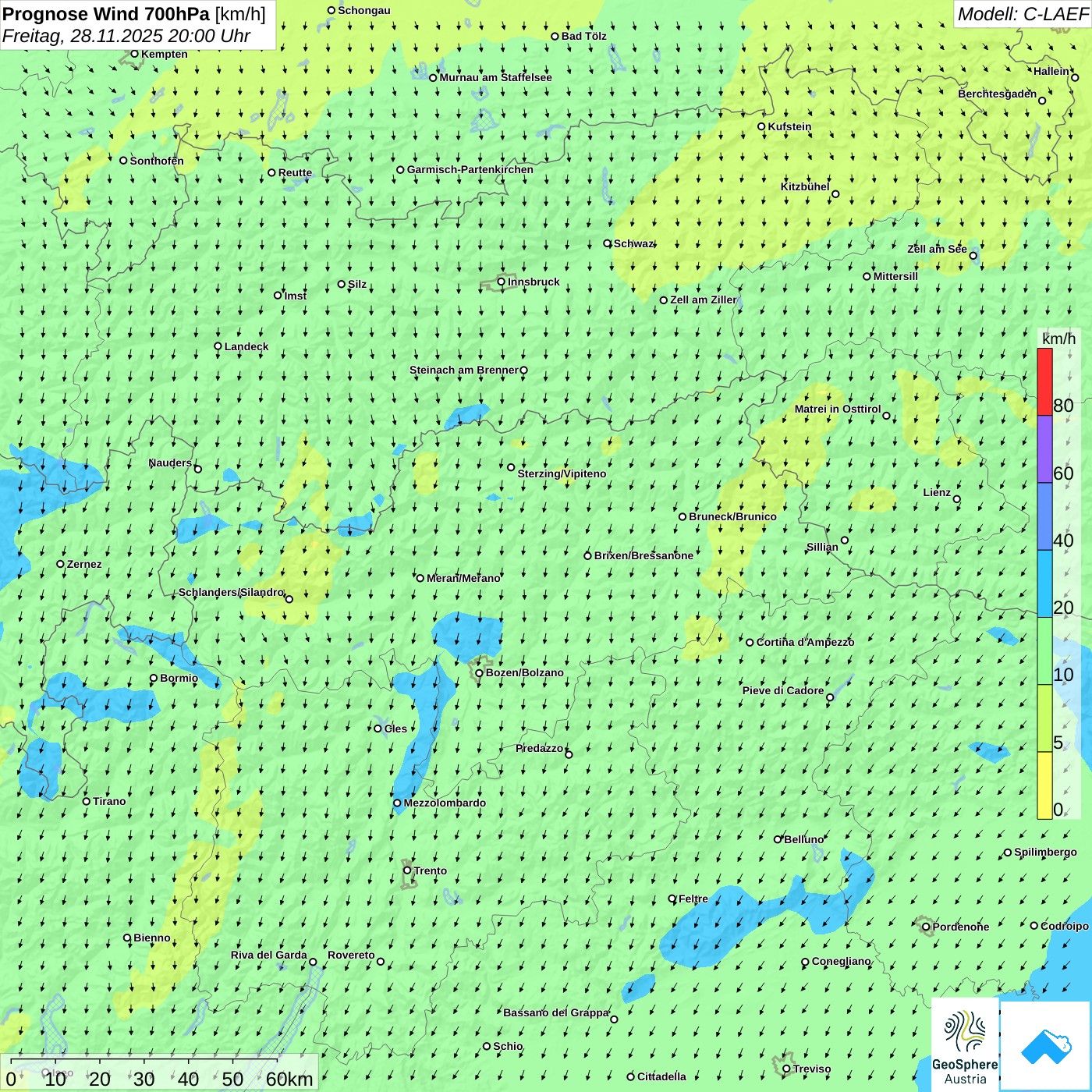Click the 60km distance scale bar
The image size is (1092, 1092).
point(144,1059)
